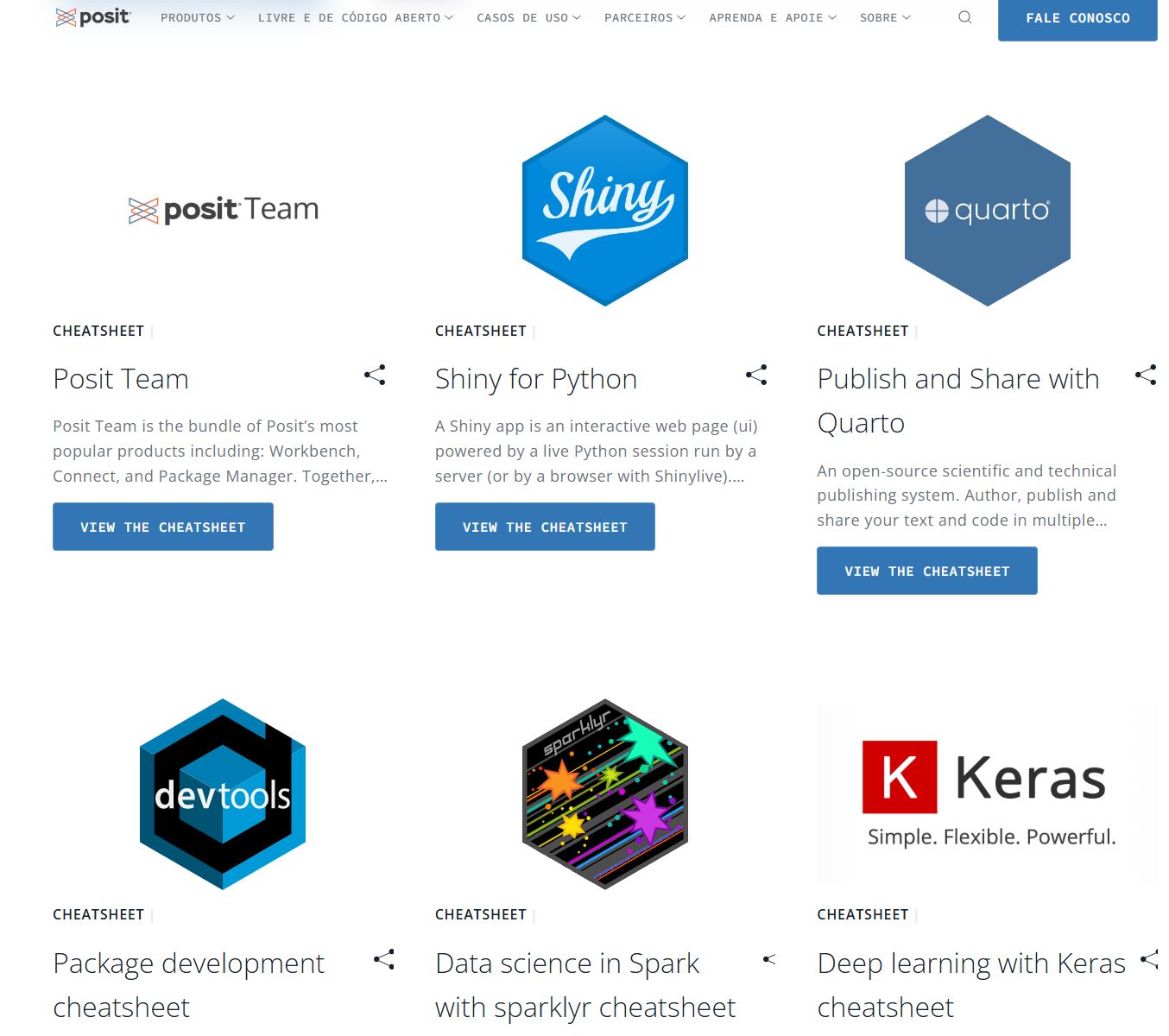The width and height of the screenshot is (1169, 1036).
Task: Expand the Sobre menu
Action: point(885,17)
